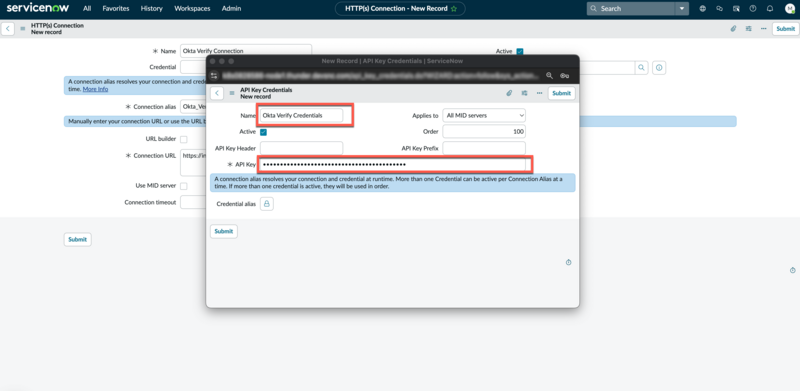Toggle Active checkbox in API Key Credentials popup
Image resolution: width=800 pixels, height=391 pixels.
click(263, 132)
